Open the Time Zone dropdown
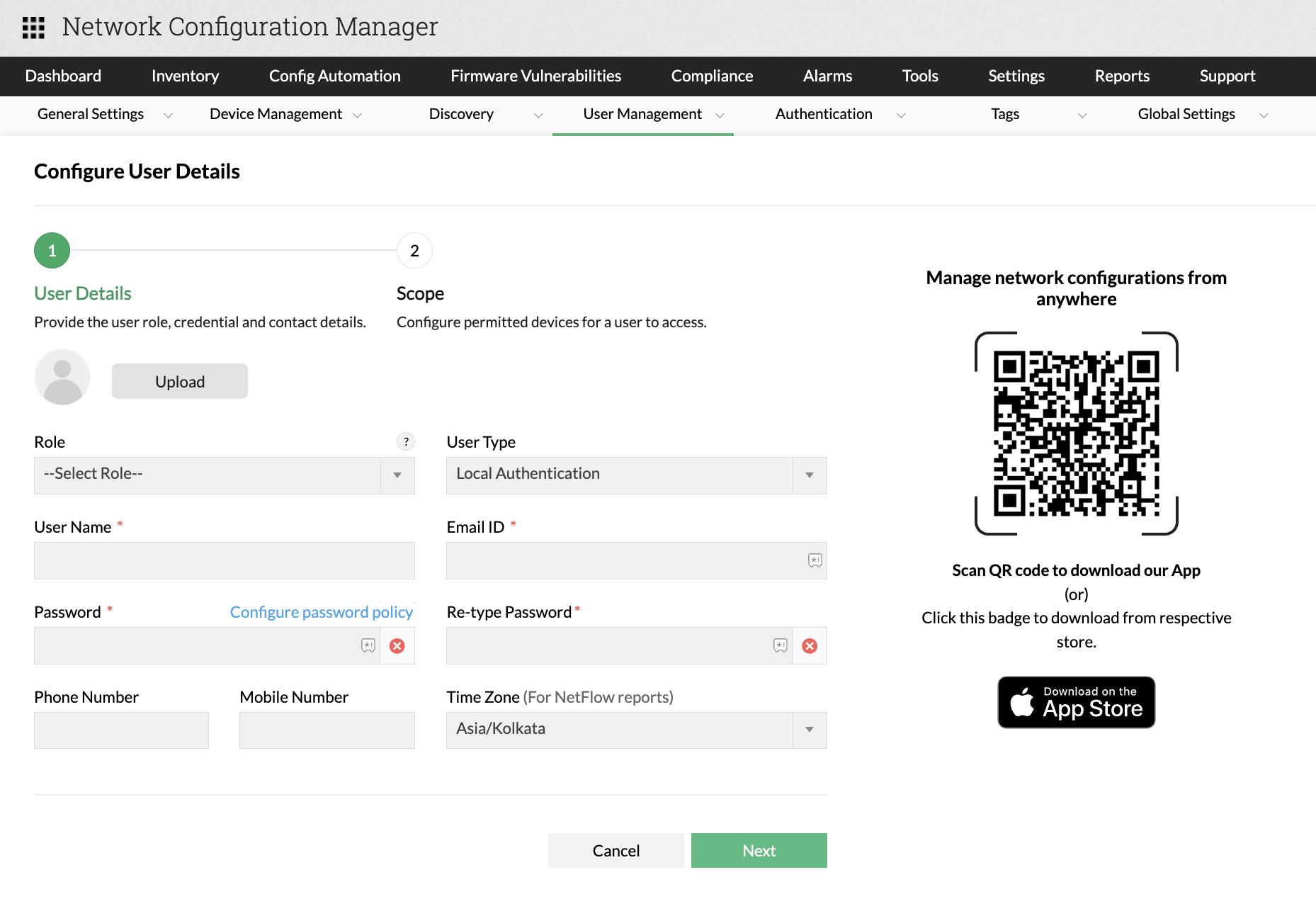 tap(636, 730)
